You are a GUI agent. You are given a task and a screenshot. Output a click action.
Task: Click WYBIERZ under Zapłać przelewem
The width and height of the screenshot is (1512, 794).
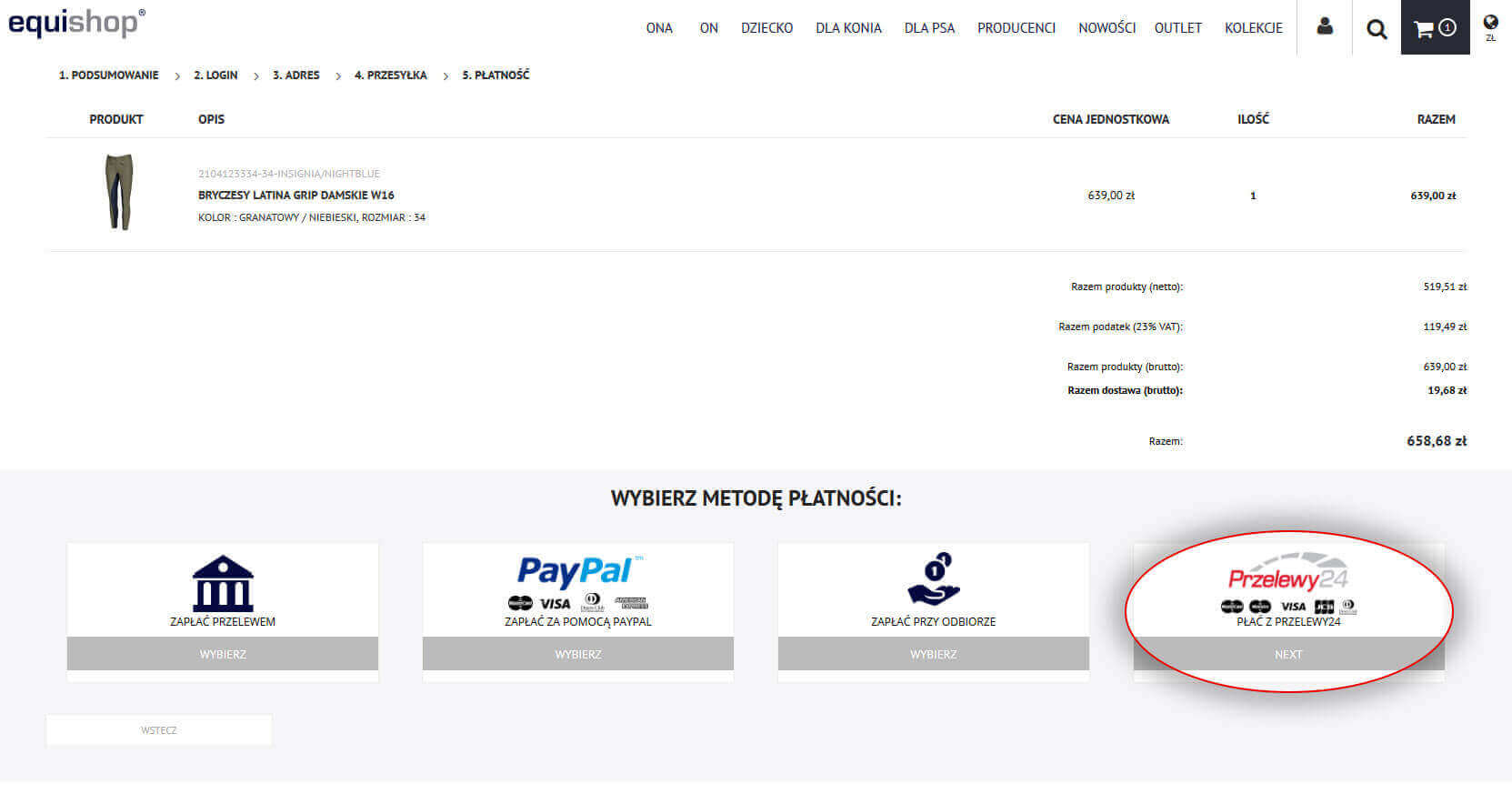click(x=223, y=654)
